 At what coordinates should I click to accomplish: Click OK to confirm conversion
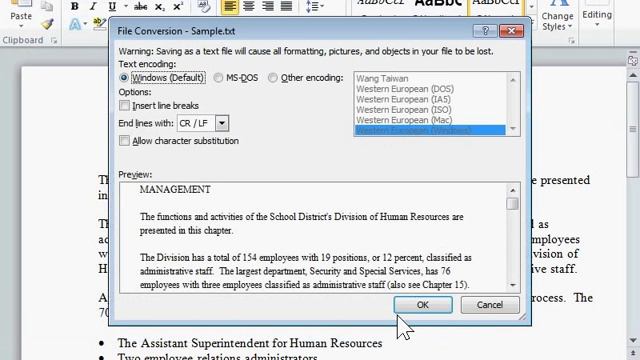pyautogui.click(x=423, y=304)
